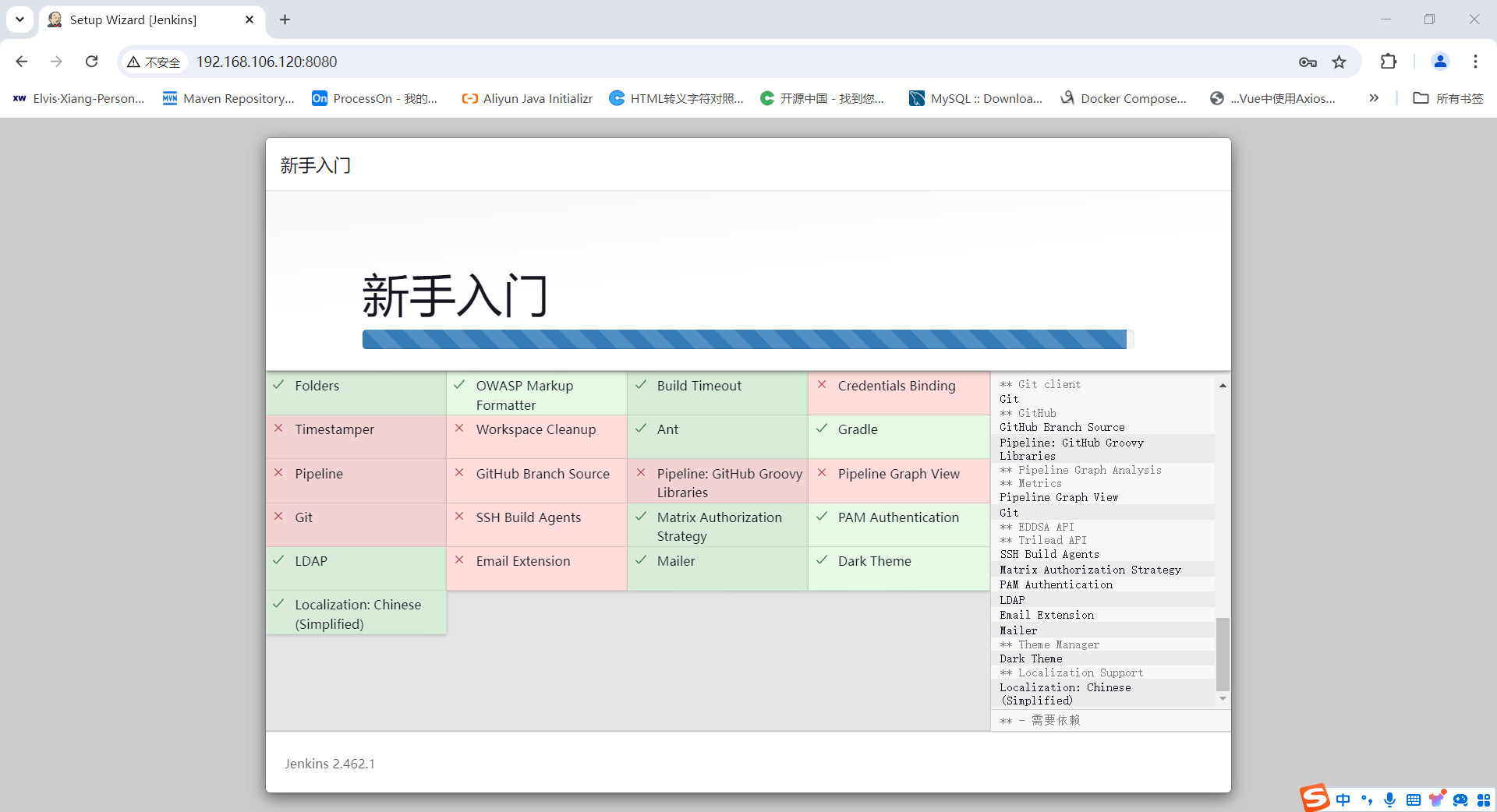Click the Sogou microphone voice input

(1389, 800)
